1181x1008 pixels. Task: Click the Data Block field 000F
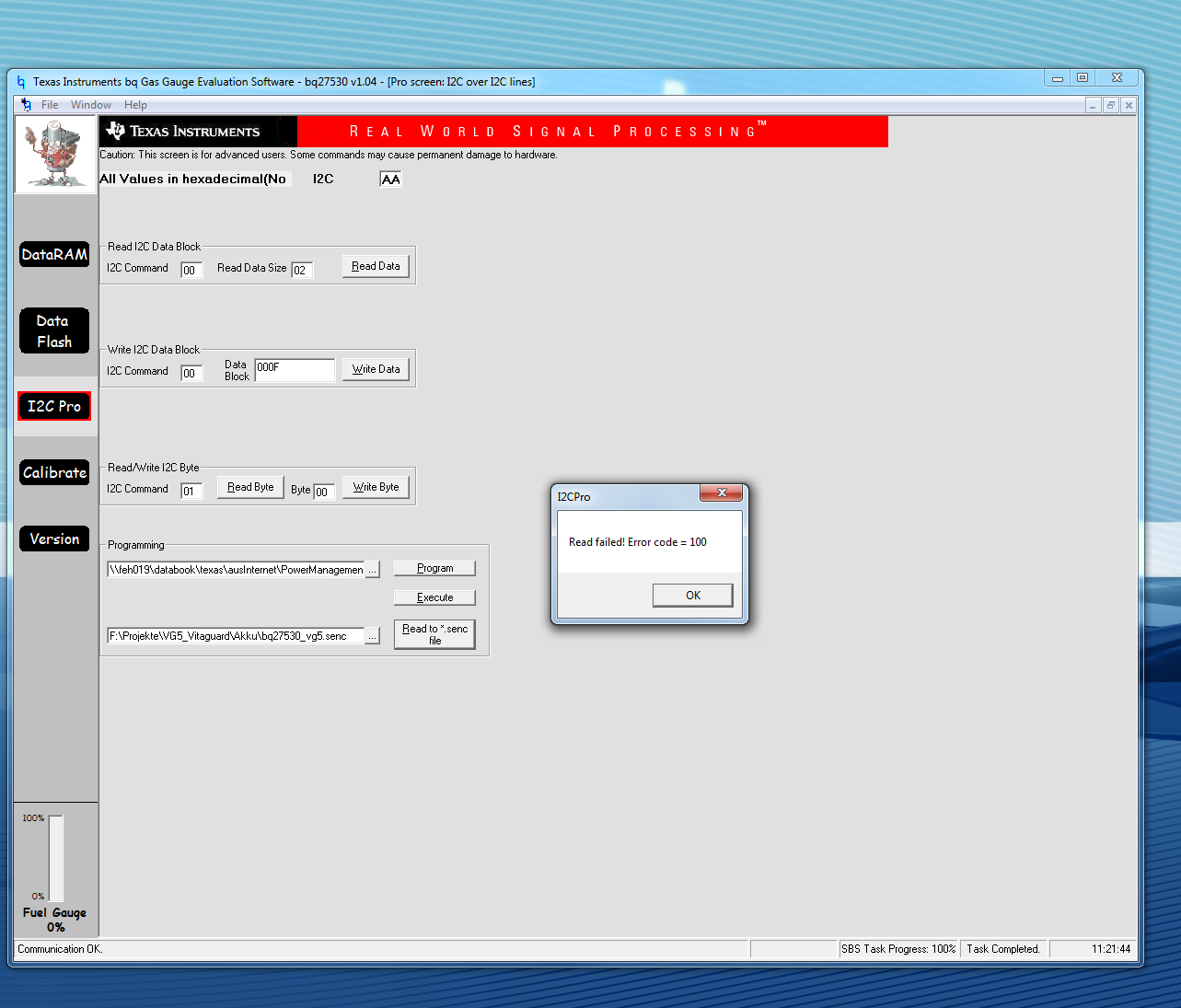click(x=295, y=370)
